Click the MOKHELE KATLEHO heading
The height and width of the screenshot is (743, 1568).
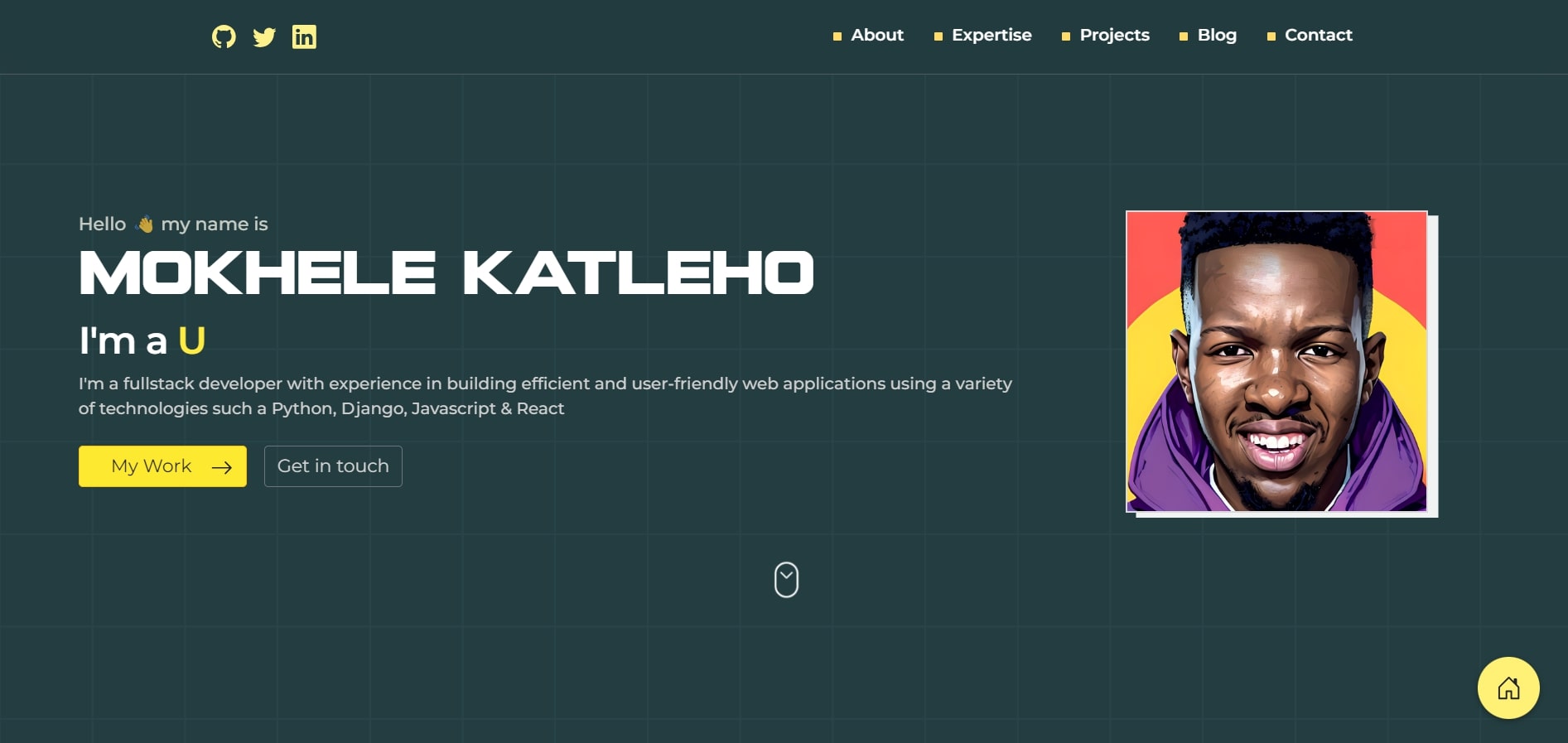[x=446, y=273]
